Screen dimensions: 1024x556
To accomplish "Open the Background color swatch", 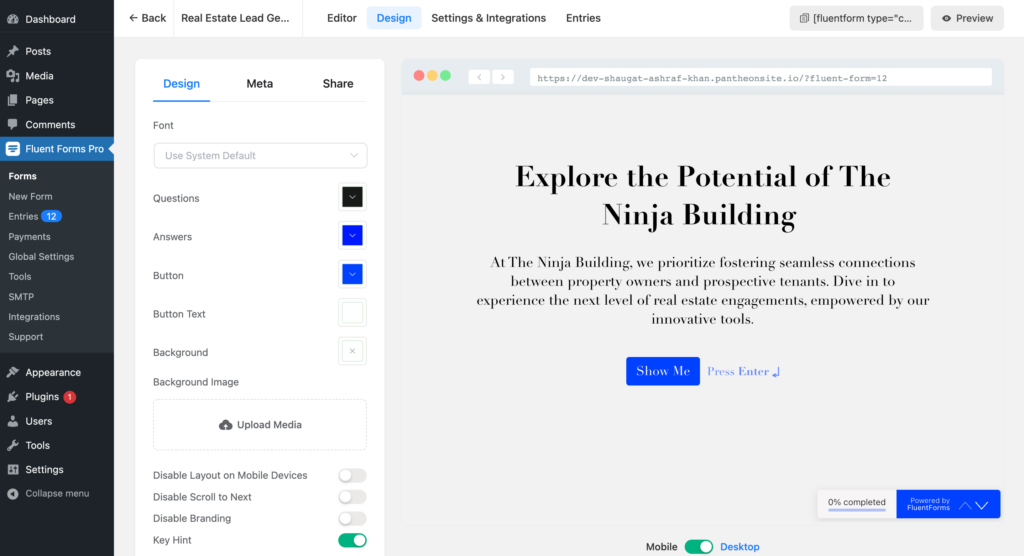I will 352,352.
